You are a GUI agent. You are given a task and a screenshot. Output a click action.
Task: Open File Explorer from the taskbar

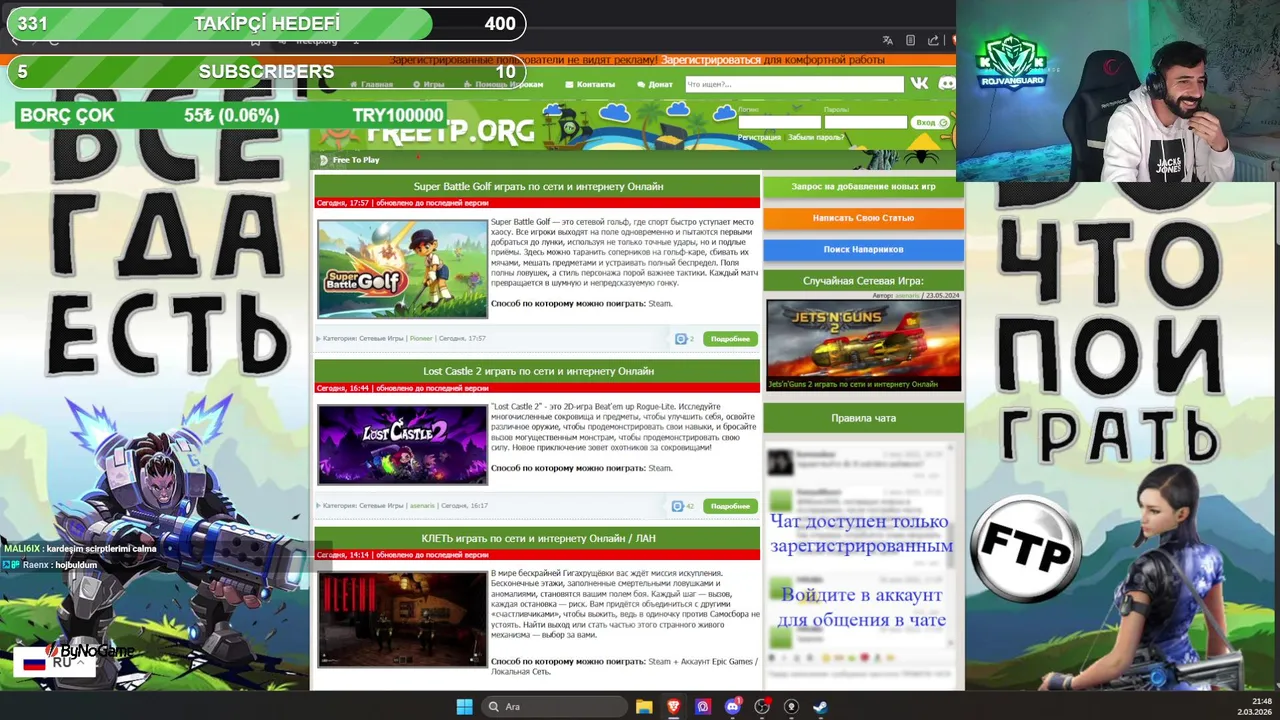click(644, 707)
